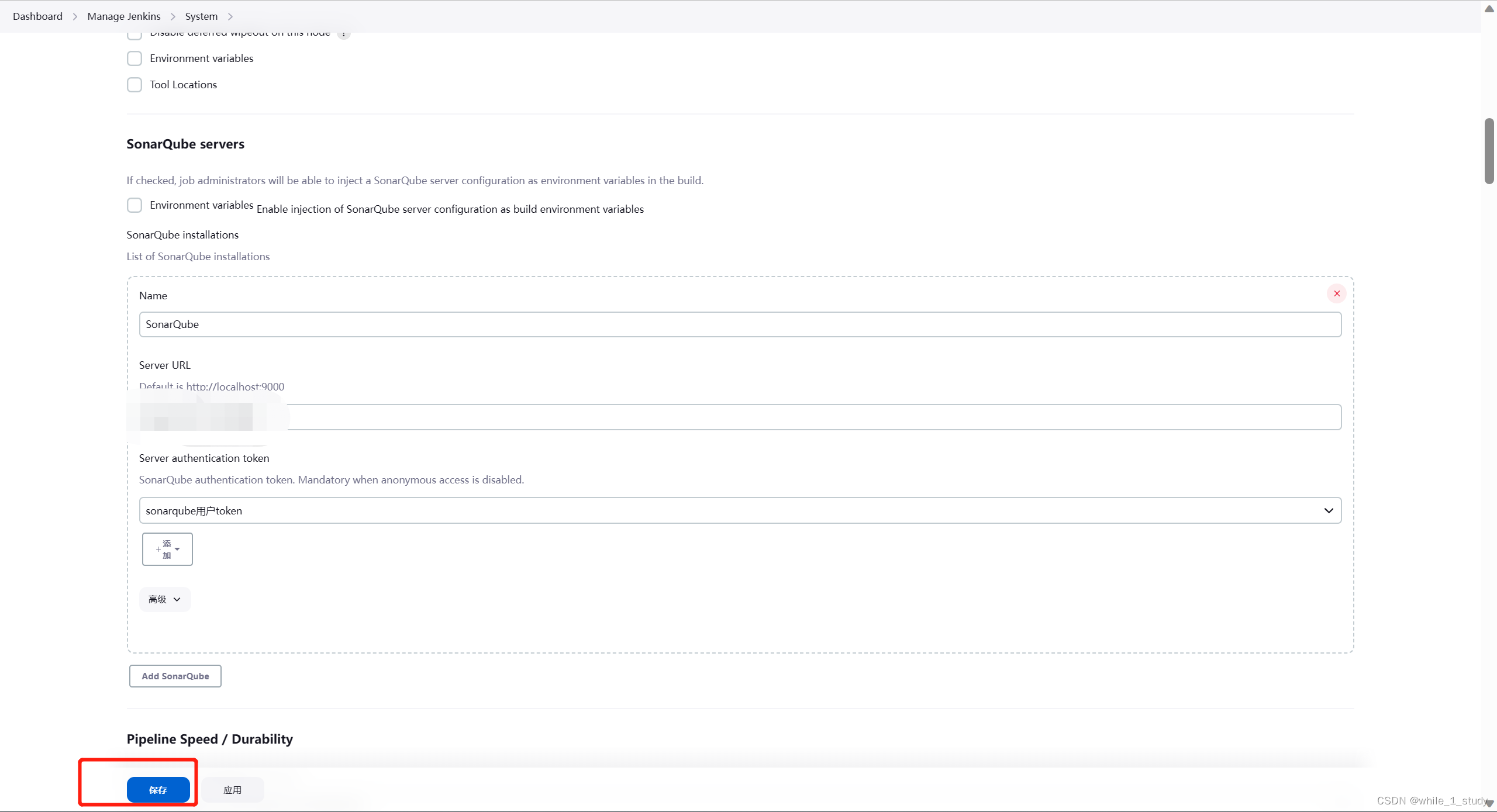Go to Dashboard breadcrumb
The height and width of the screenshot is (812, 1497).
point(37,16)
